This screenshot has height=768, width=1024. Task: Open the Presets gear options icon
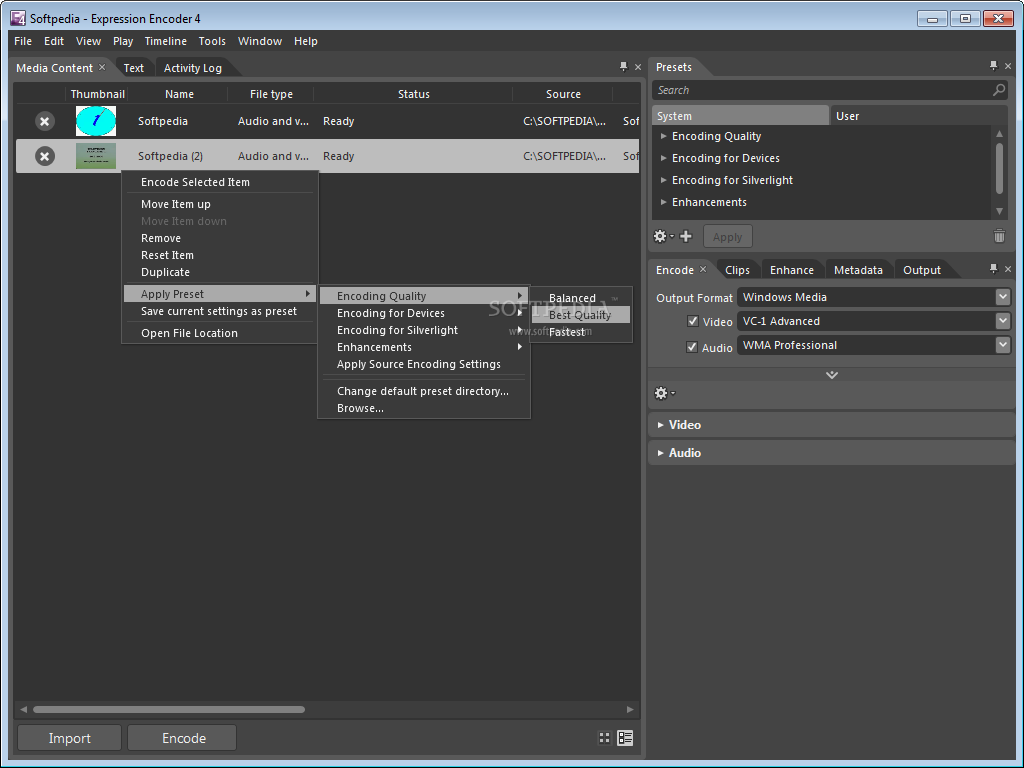click(663, 236)
